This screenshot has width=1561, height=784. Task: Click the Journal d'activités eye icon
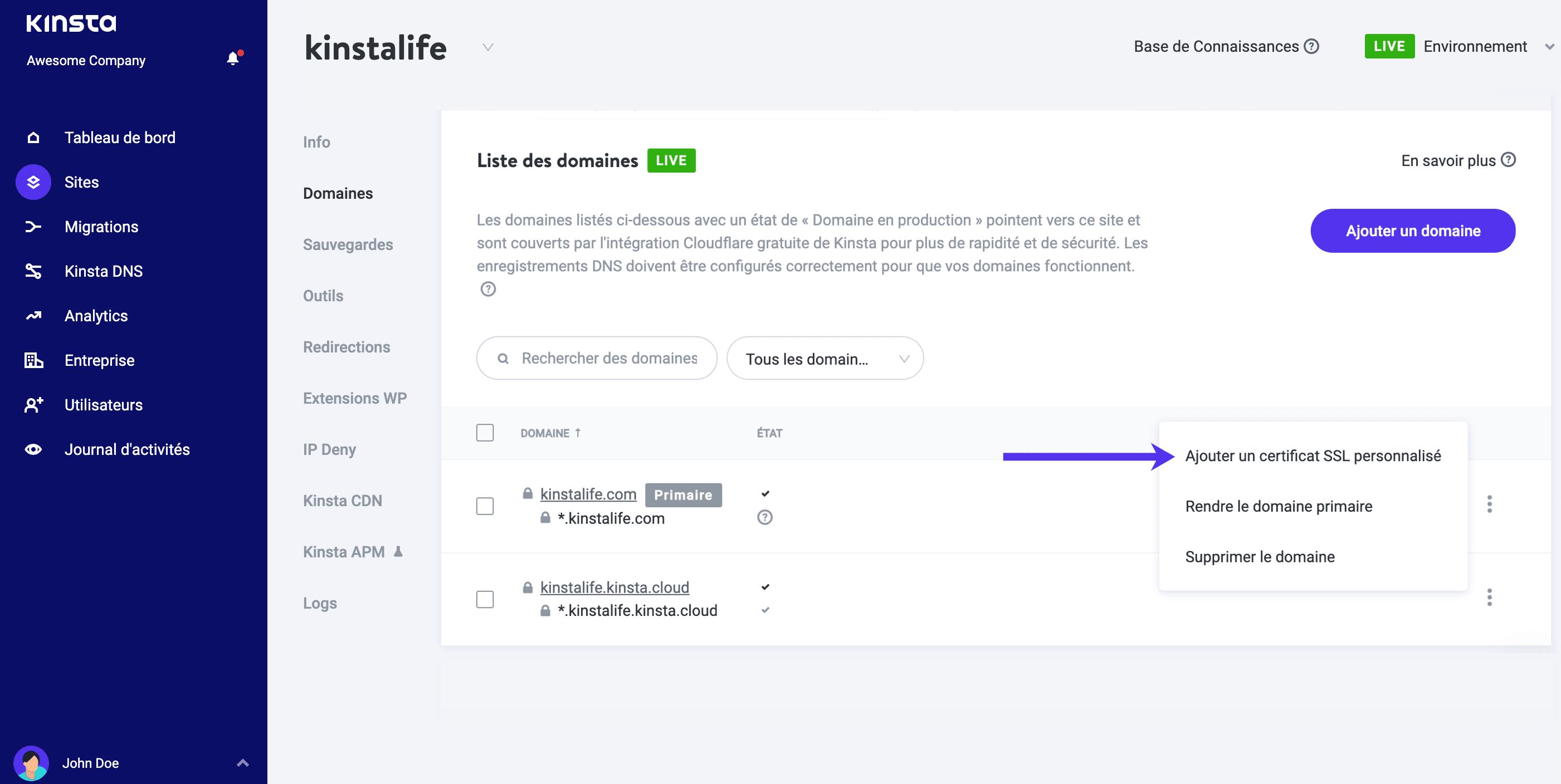33,449
